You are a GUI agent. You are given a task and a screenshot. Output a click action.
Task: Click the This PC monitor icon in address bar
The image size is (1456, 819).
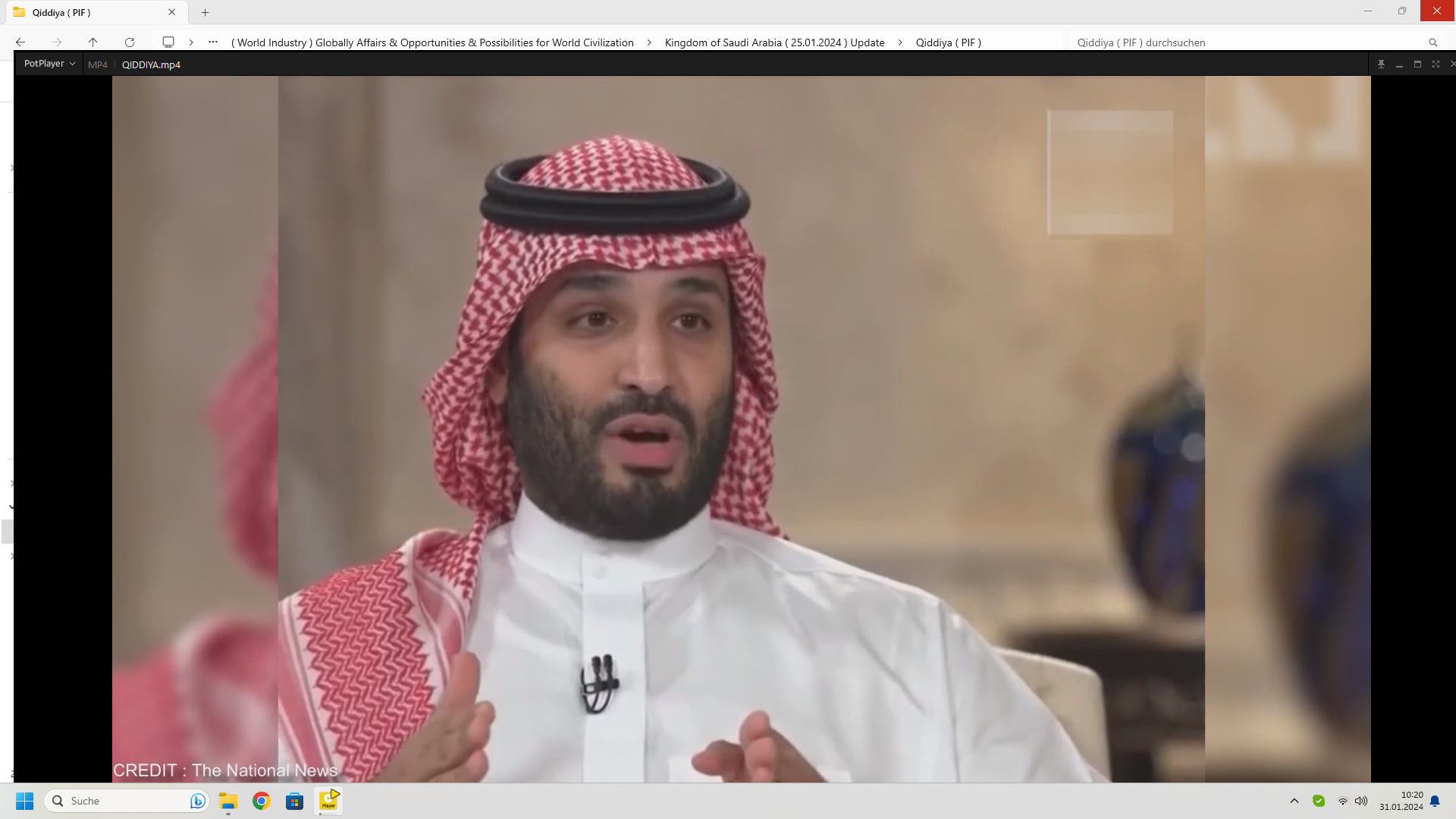[x=168, y=42]
